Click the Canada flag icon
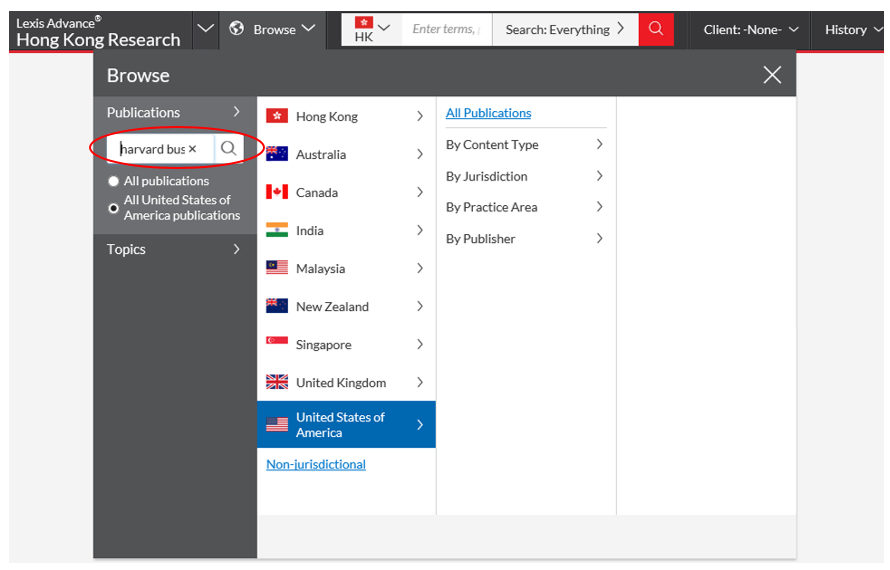 coord(277,192)
